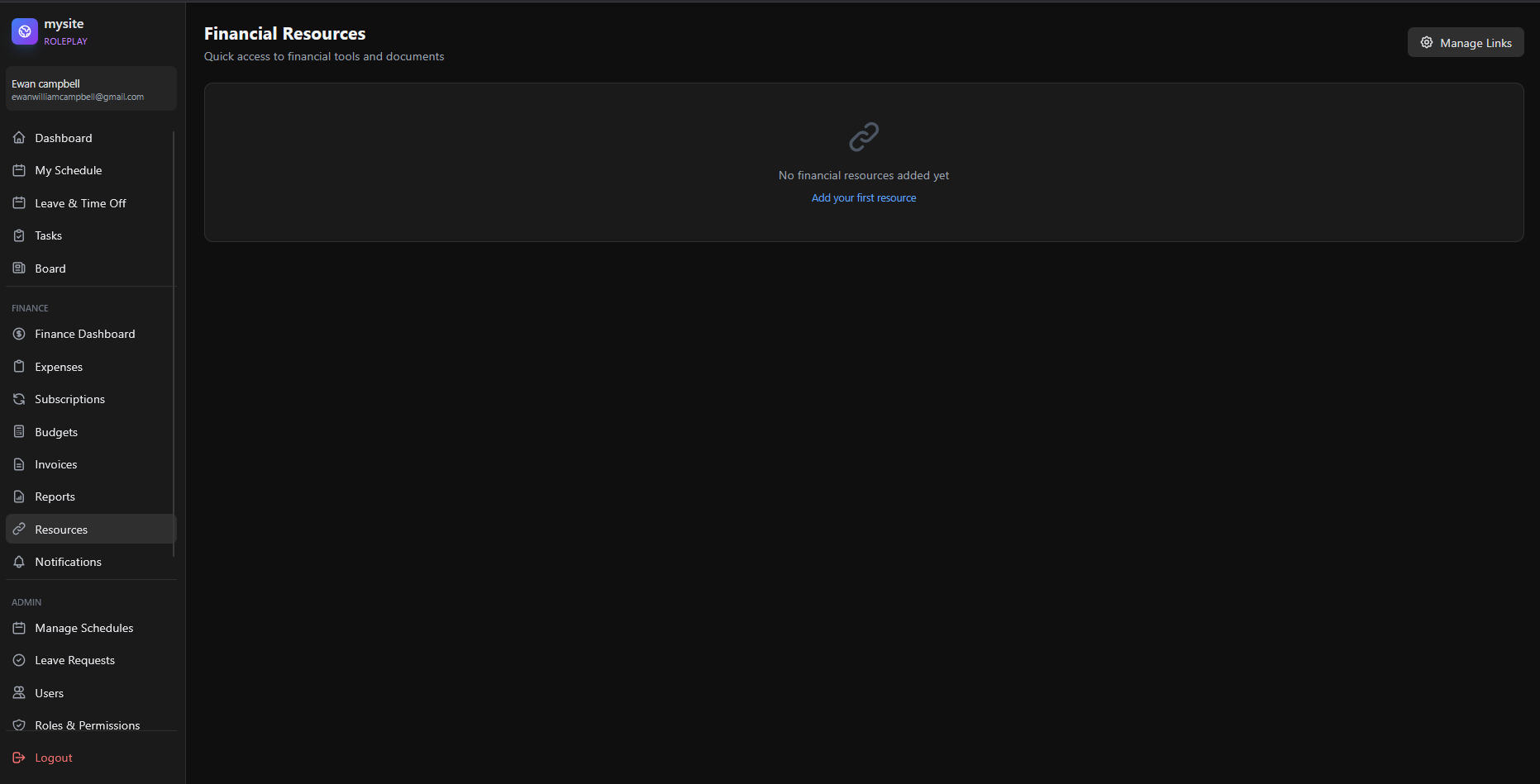The height and width of the screenshot is (784, 1540).
Task: Go to Leave & Time Off
Action: (80, 203)
